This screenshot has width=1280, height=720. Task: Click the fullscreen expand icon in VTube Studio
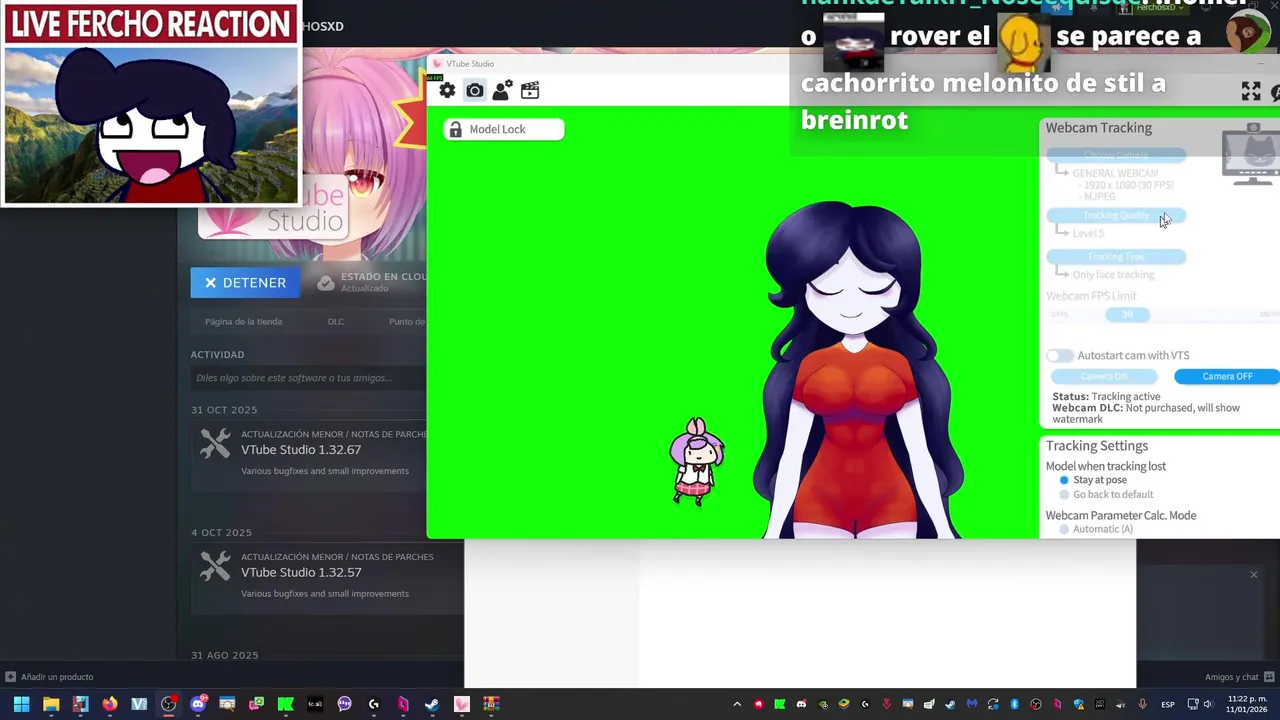click(1251, 91)
